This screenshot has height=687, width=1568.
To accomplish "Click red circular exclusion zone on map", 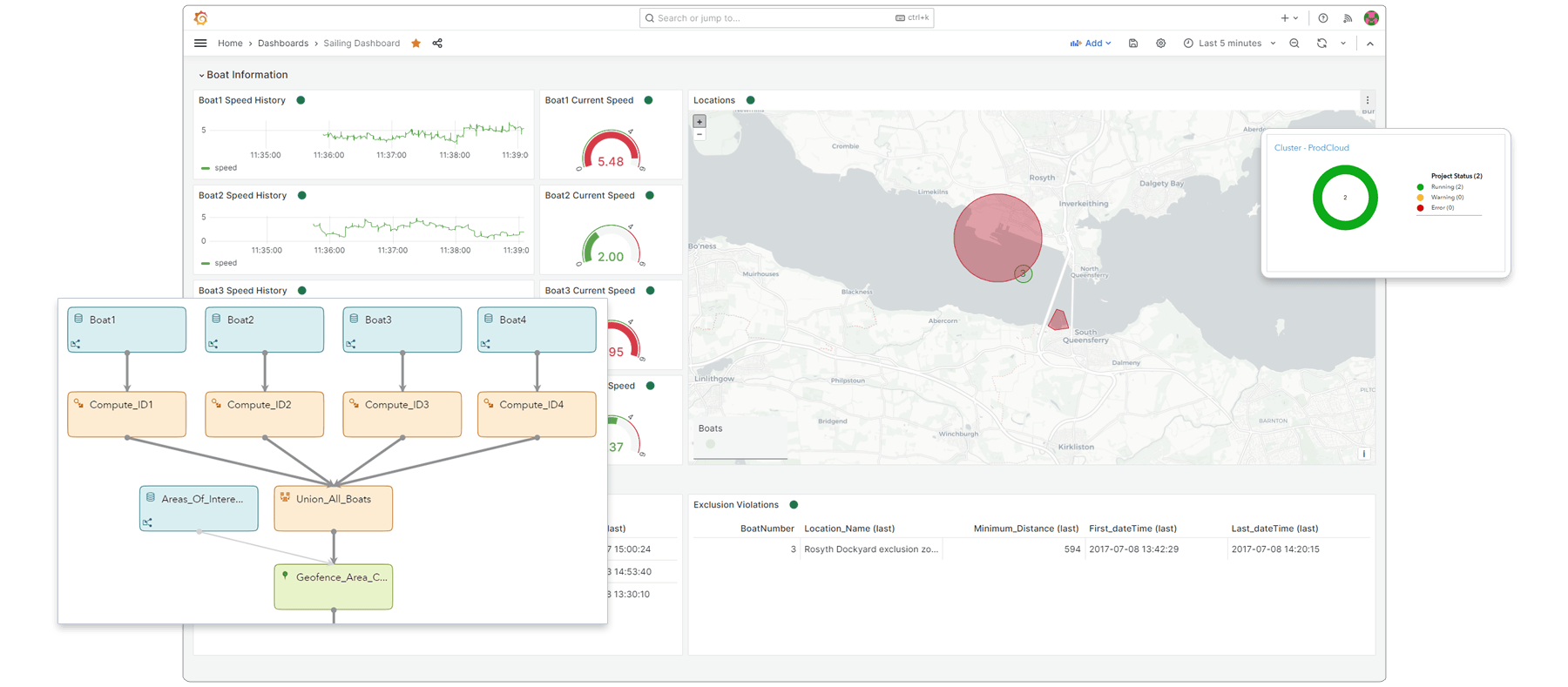I will point(997,238).
